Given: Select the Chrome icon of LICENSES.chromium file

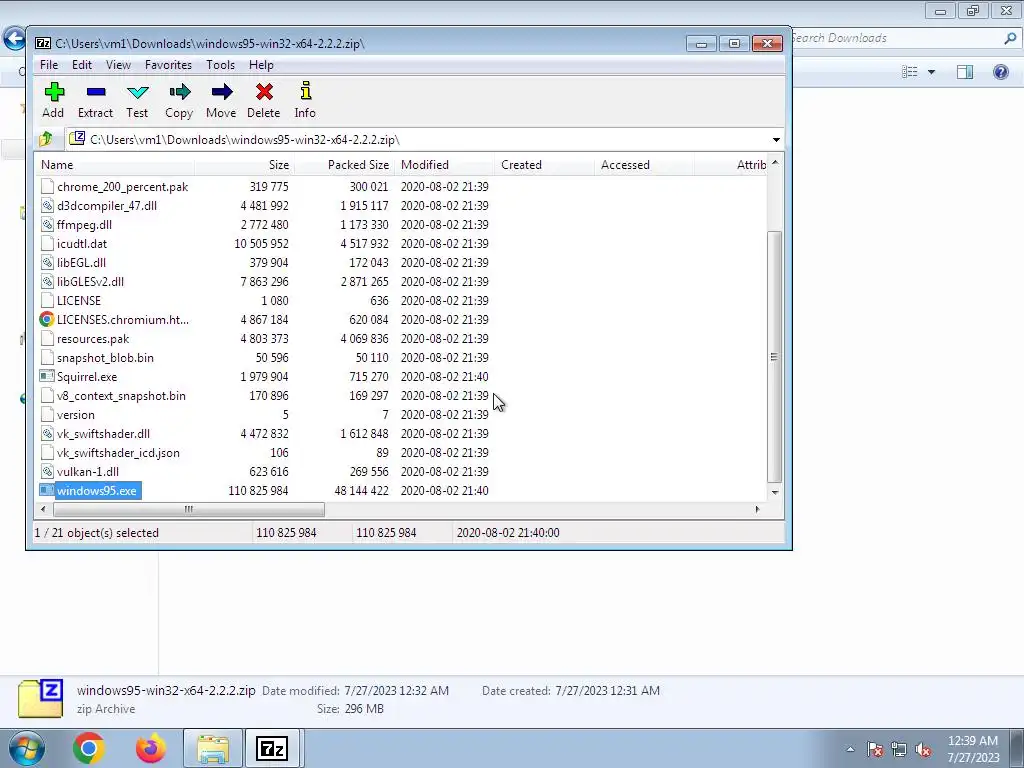Looking at the screenshot, I should pos(46,319).
